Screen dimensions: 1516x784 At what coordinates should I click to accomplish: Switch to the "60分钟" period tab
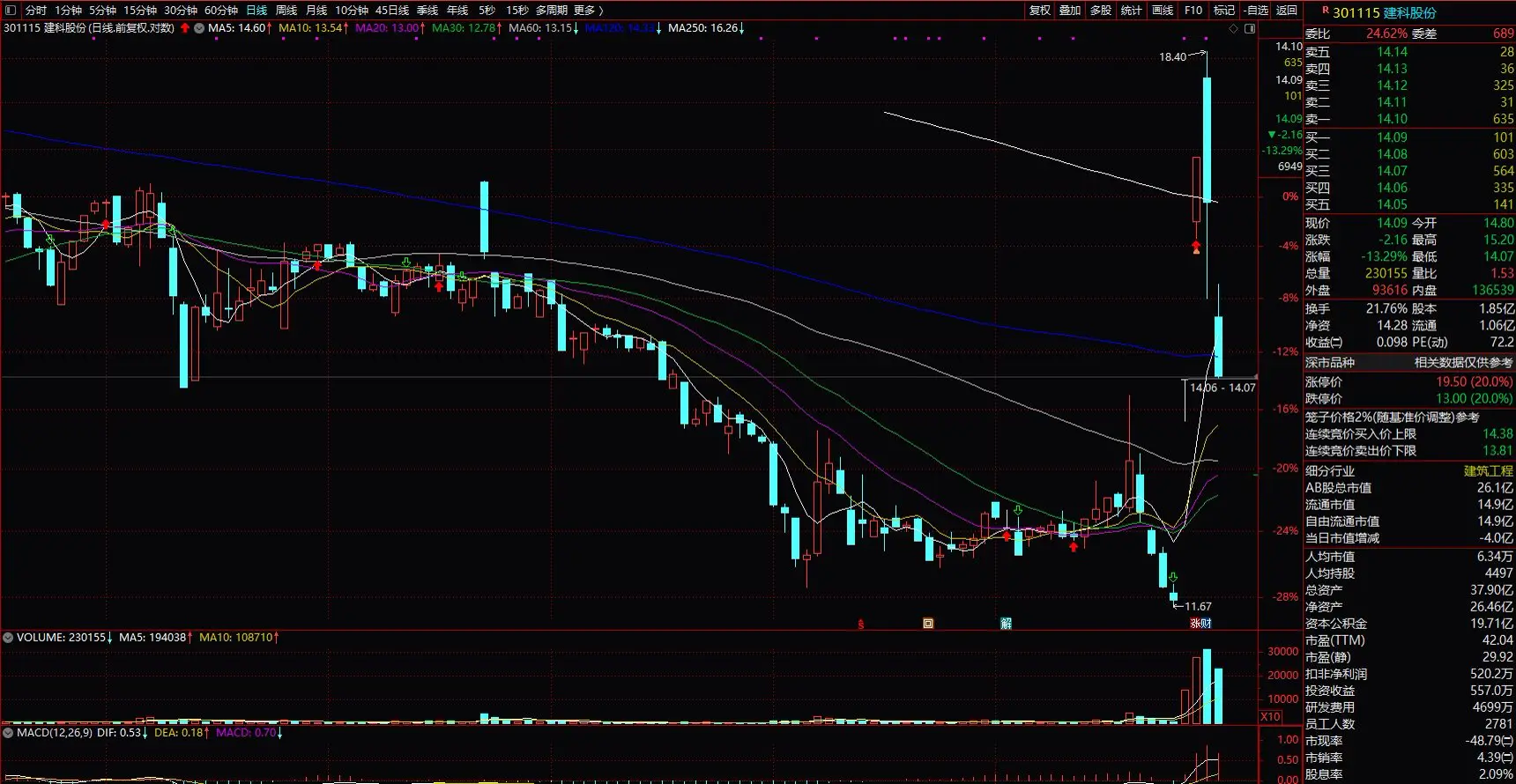click(221, 11)
